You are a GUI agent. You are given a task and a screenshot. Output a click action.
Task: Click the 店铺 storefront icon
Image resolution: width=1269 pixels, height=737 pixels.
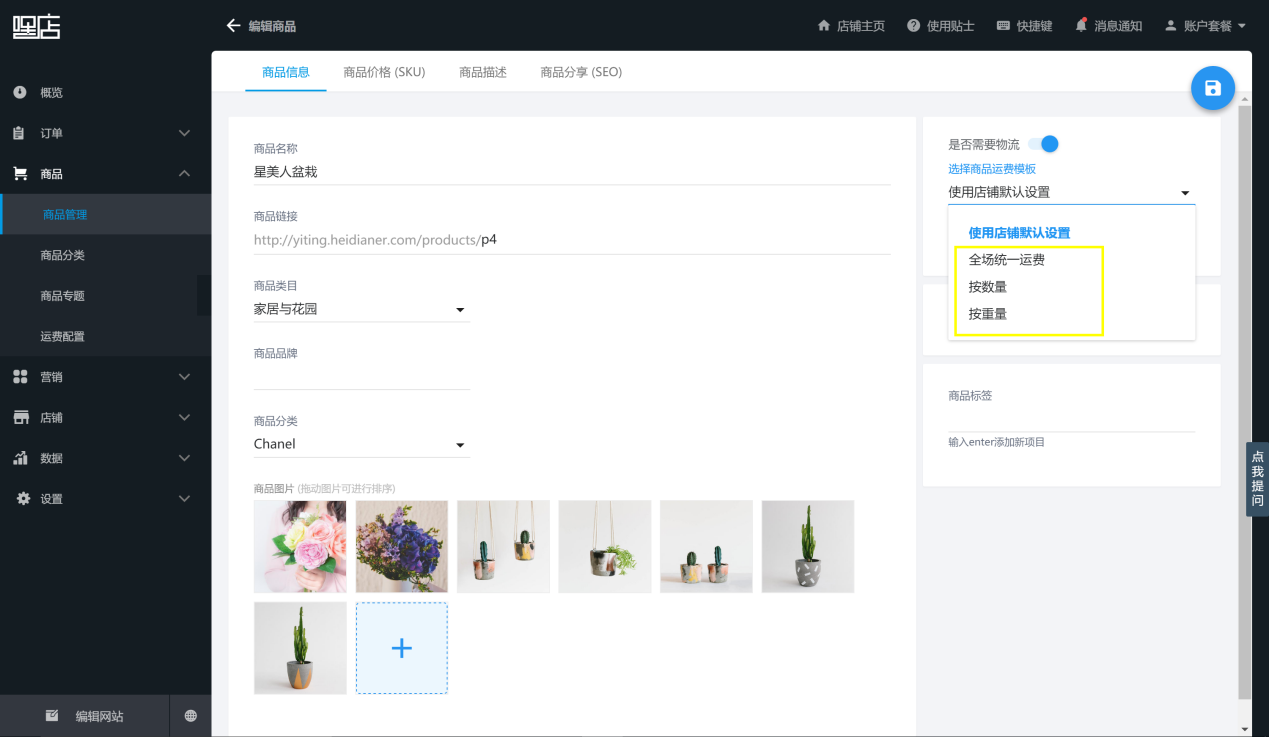point(20,417)
